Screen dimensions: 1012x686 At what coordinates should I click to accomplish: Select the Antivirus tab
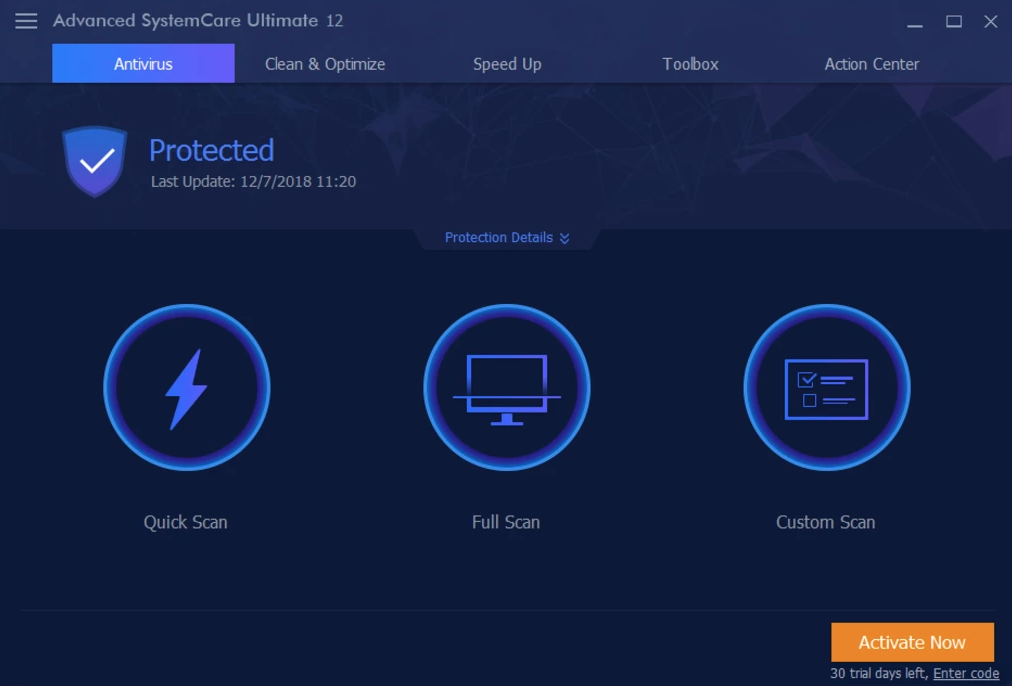pos(143,64)
